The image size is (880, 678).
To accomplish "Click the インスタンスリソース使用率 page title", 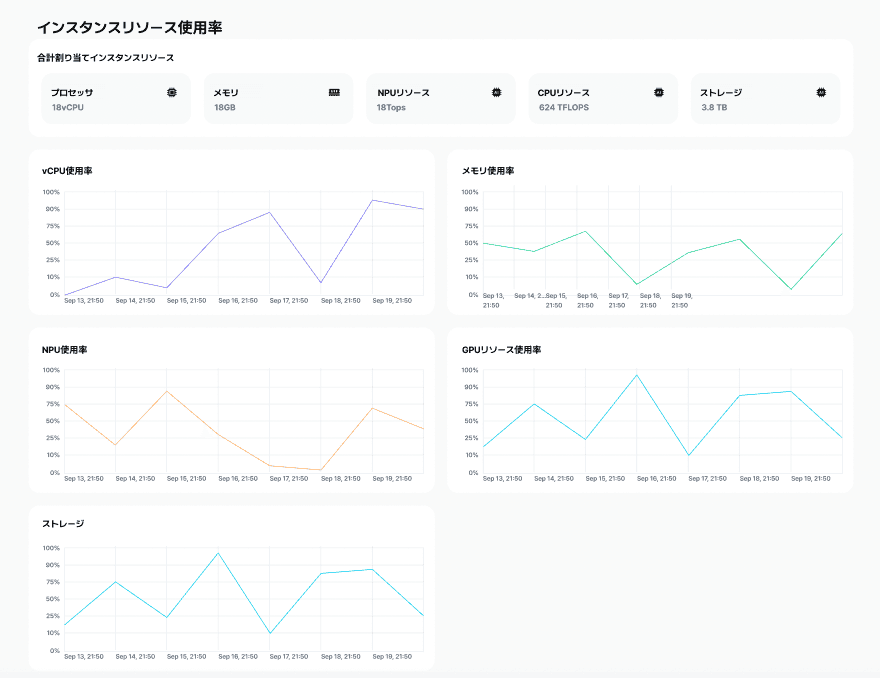I will 129,28.
